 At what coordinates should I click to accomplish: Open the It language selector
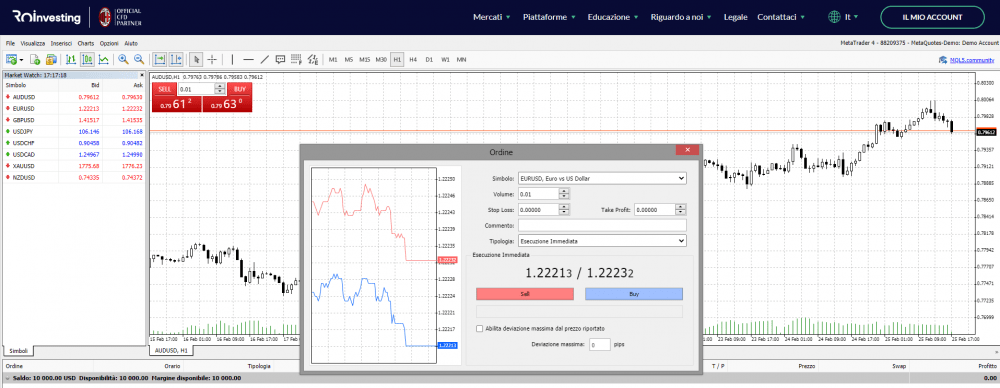843,17
